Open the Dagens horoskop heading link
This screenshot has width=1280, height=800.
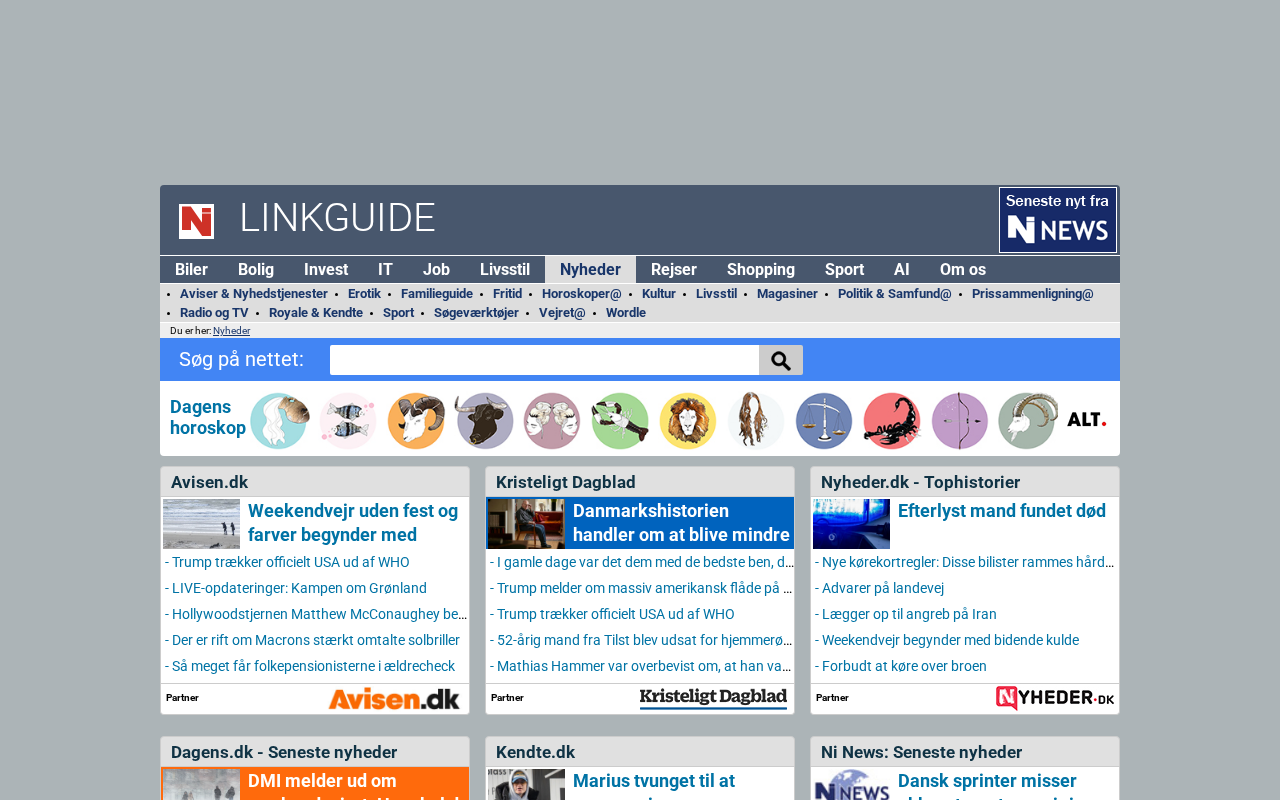[x=208, y=418]
